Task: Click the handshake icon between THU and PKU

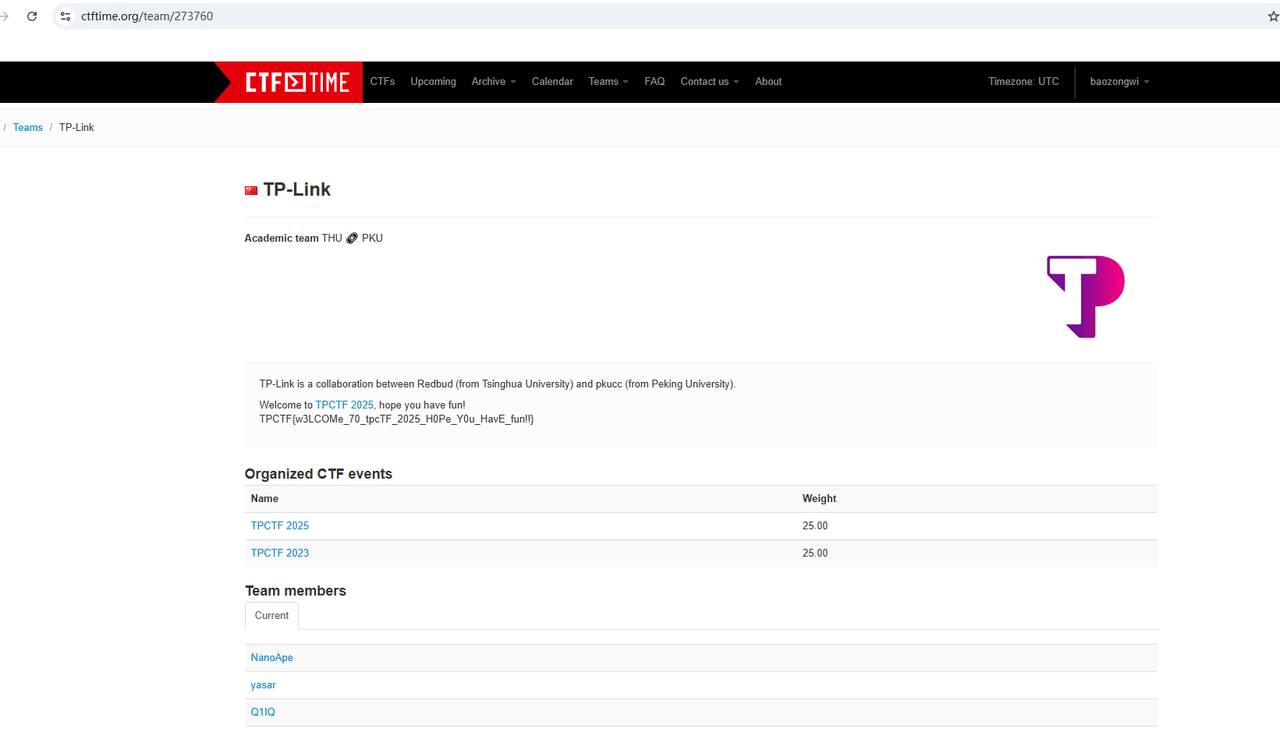Action: [352, 239]
